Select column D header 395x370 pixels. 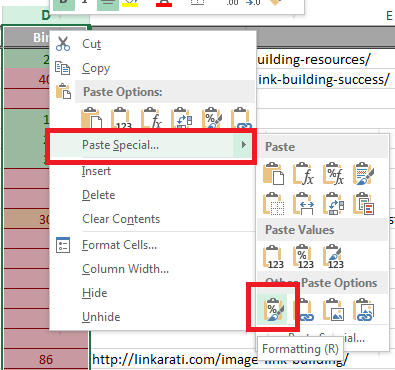(x=46, y=15)
